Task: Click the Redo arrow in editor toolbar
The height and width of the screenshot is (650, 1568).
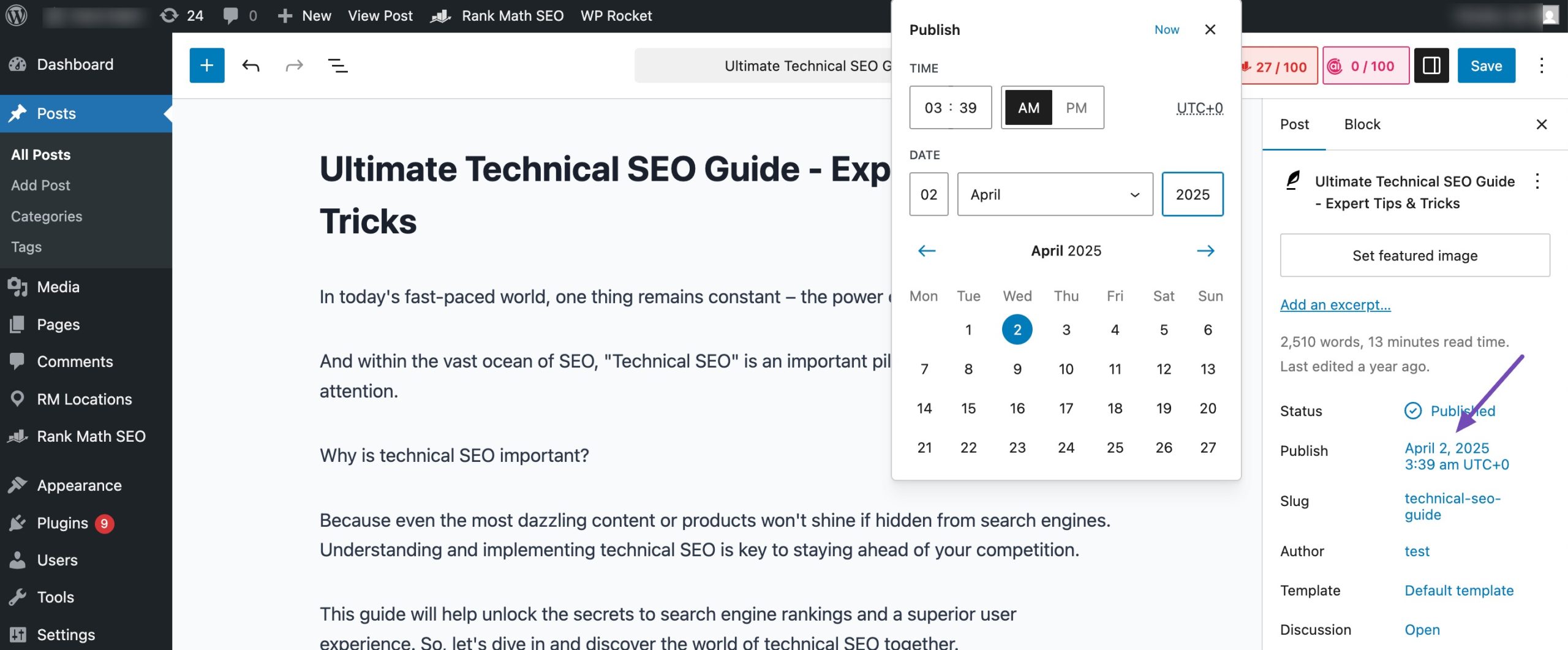Action: [293, 66]
